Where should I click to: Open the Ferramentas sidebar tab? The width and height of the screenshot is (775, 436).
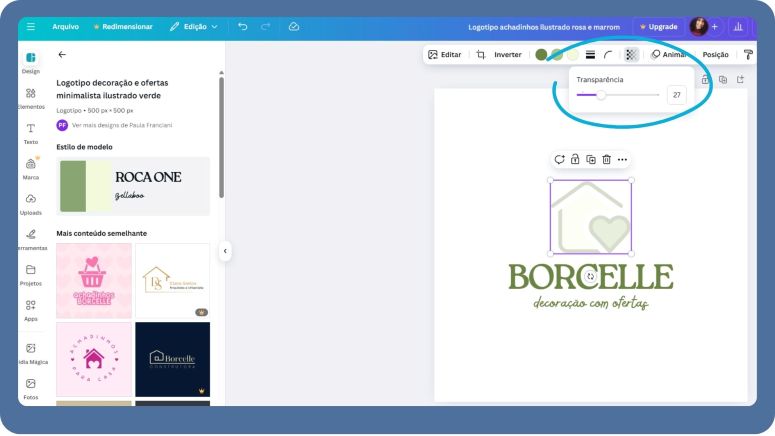31,240
